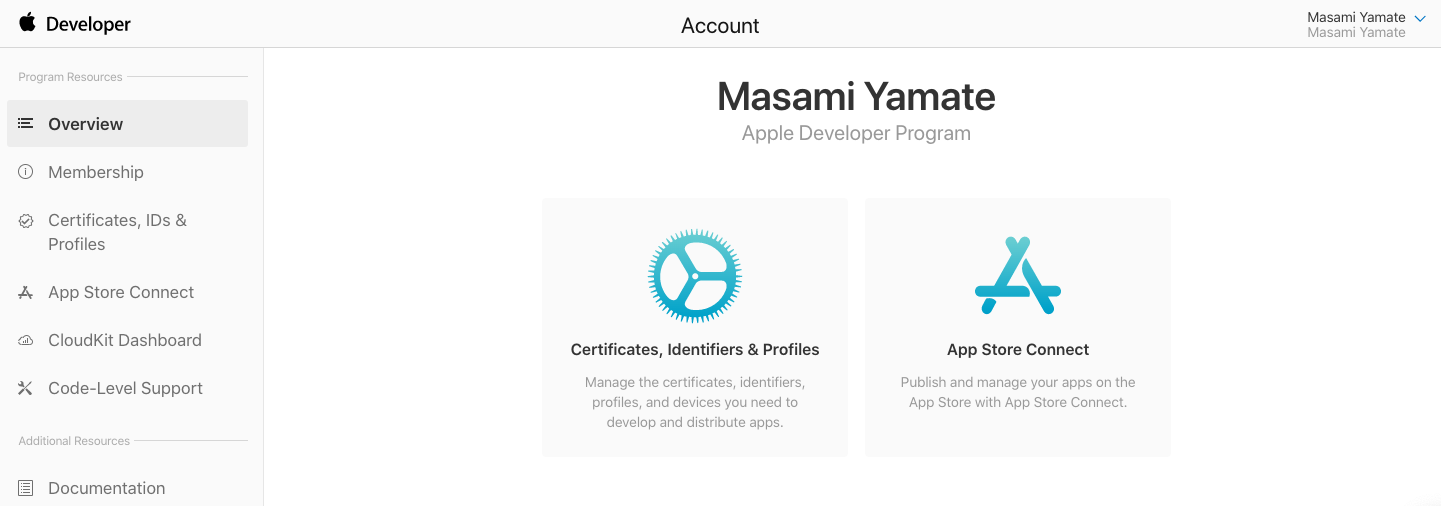Select Overview in the sidebar
This screenshot has width=1441, height=506.
click(x=86, y=124)
